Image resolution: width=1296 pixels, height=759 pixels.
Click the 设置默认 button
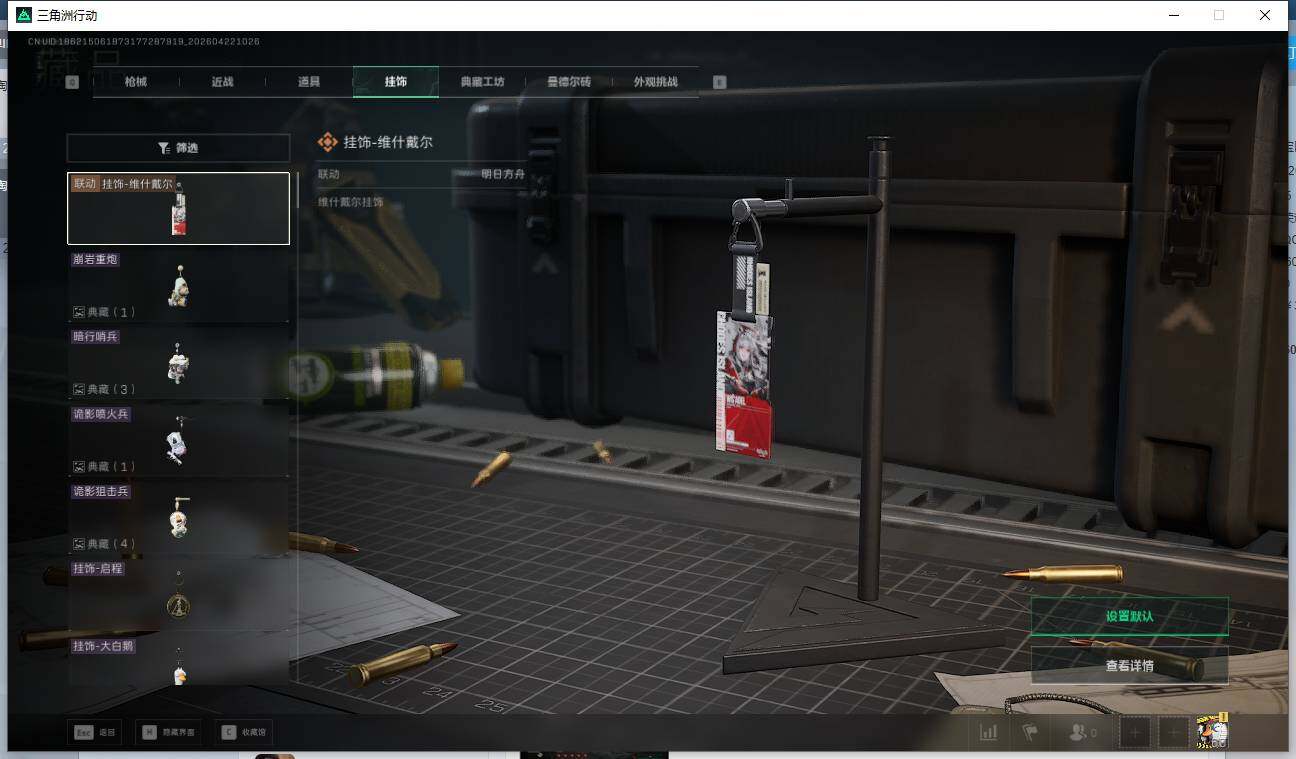(1129, 616)
